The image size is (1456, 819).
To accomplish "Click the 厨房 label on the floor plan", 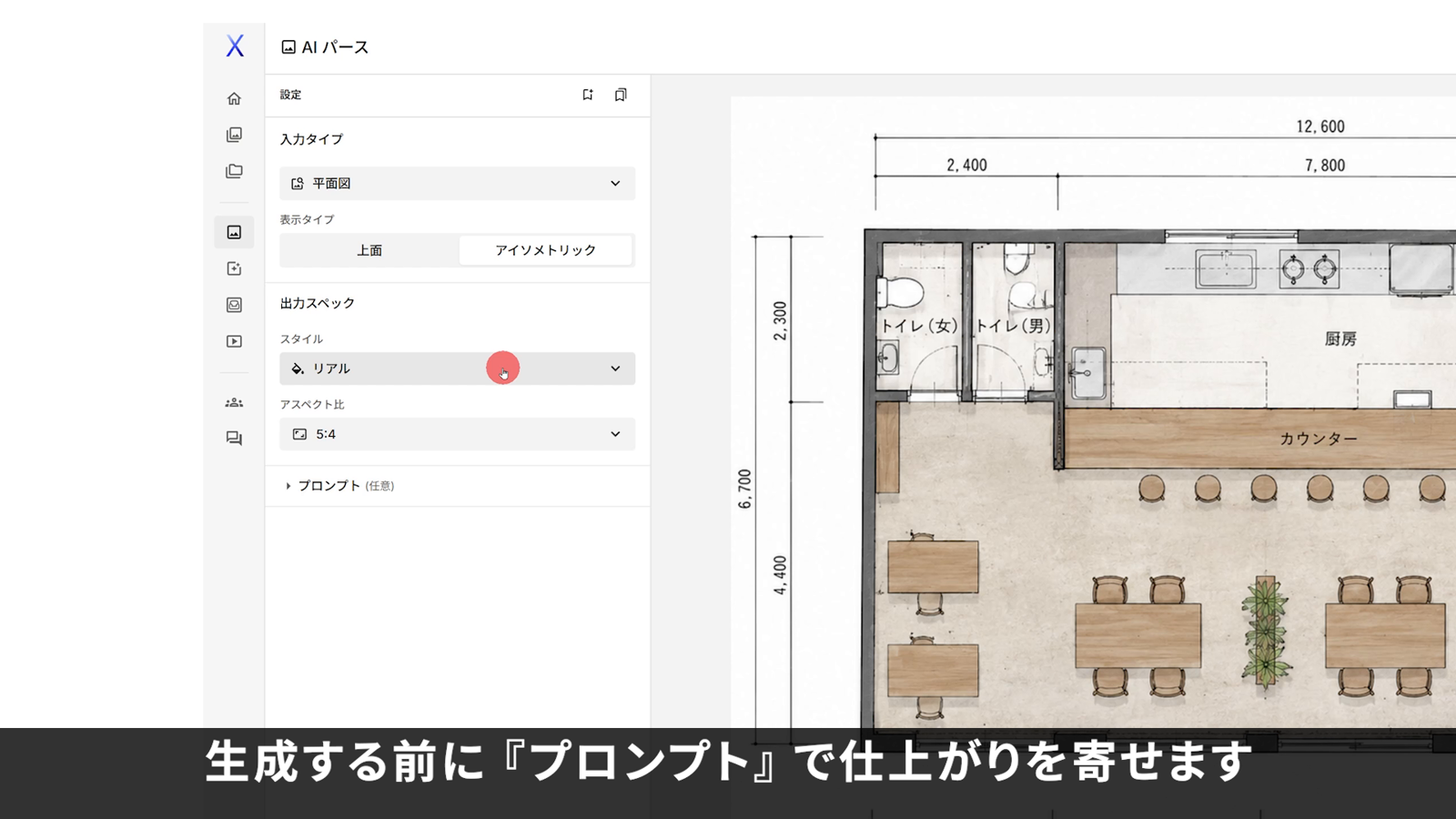I will (x=1340, y=339).
